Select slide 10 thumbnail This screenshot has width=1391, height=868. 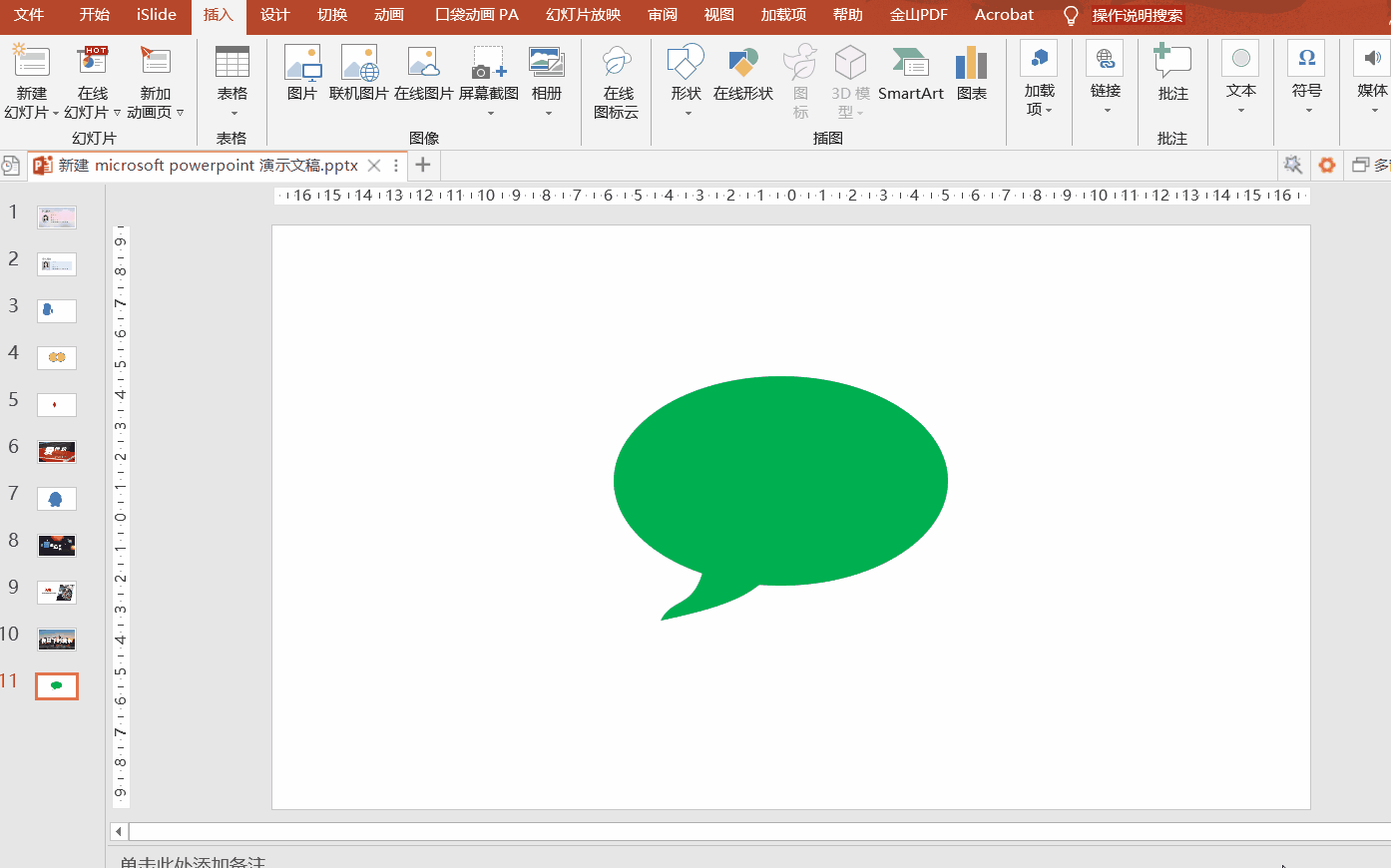click(x=57, y=639)
